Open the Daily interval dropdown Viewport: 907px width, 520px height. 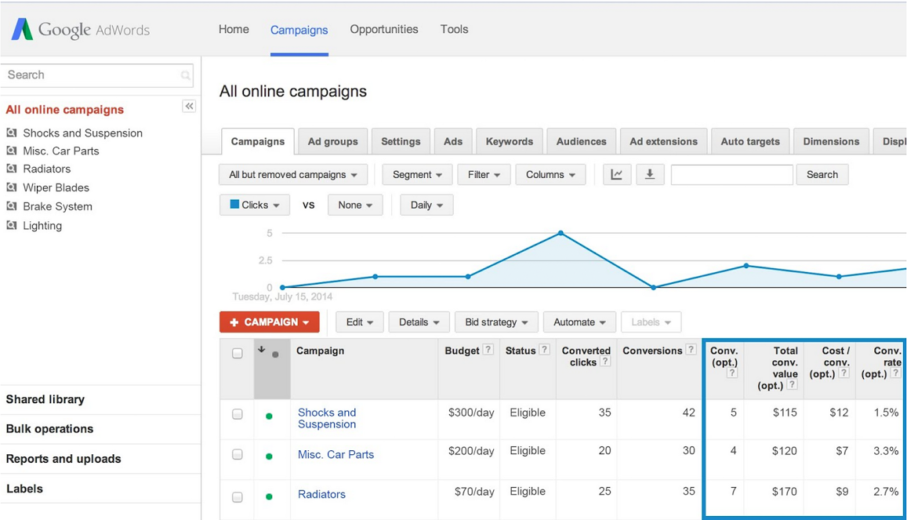(426, 205)
